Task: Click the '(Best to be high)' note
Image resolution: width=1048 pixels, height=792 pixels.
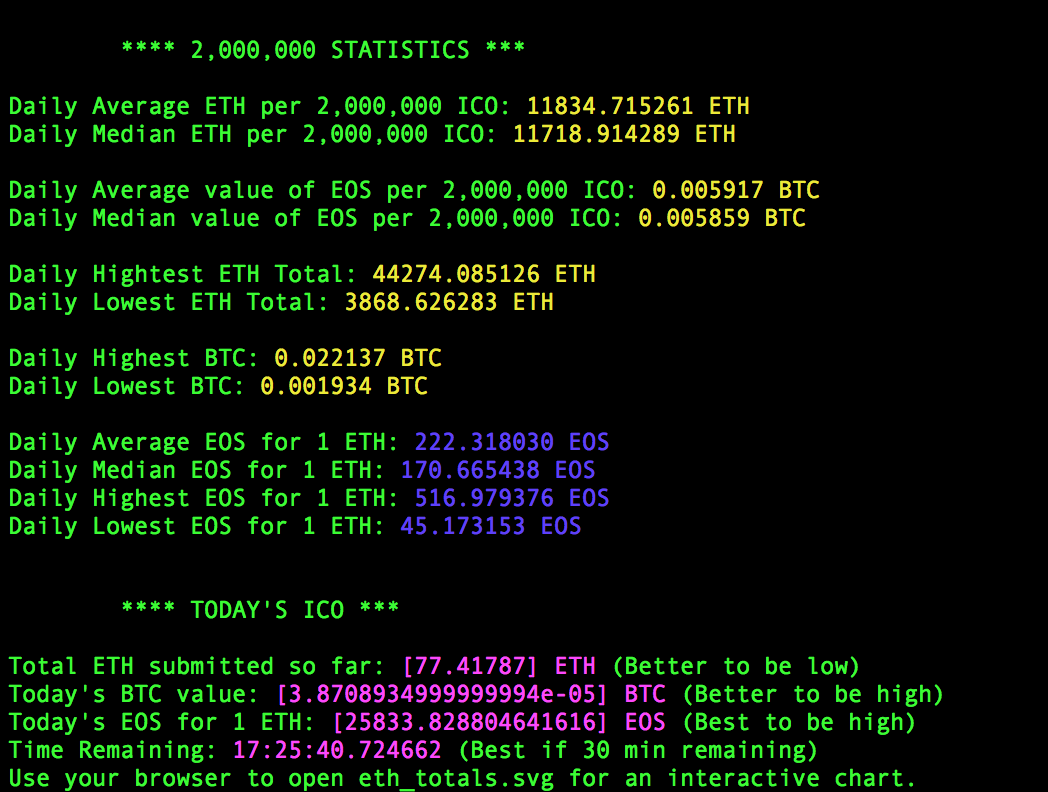Action: 799,722
